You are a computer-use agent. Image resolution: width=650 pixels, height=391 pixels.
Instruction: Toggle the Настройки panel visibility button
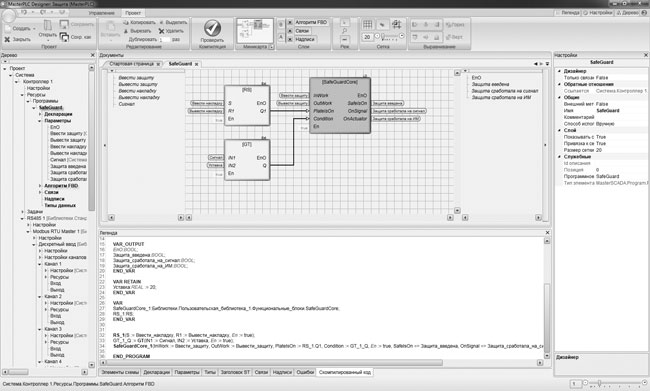click(597, 13)
